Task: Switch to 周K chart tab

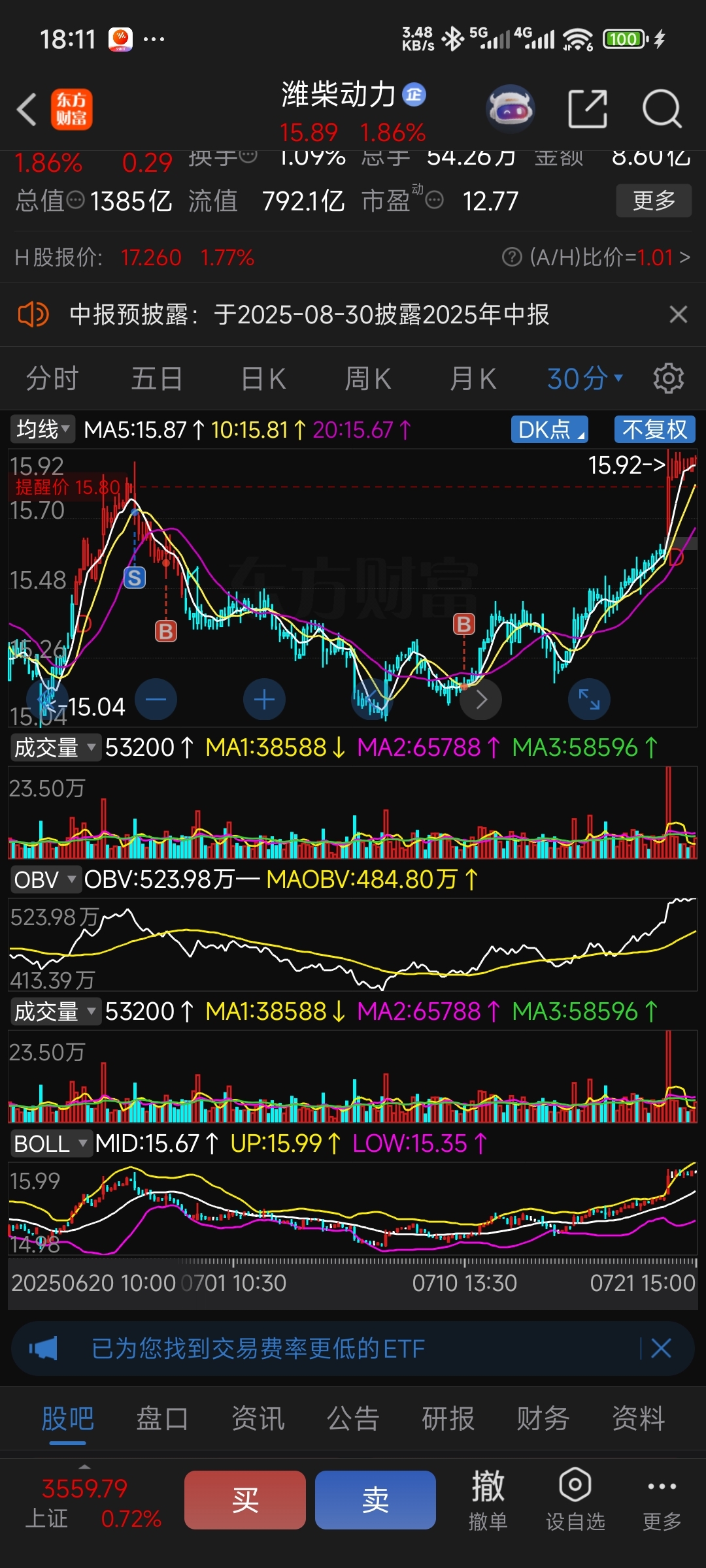Action: (x=368, y=378)
